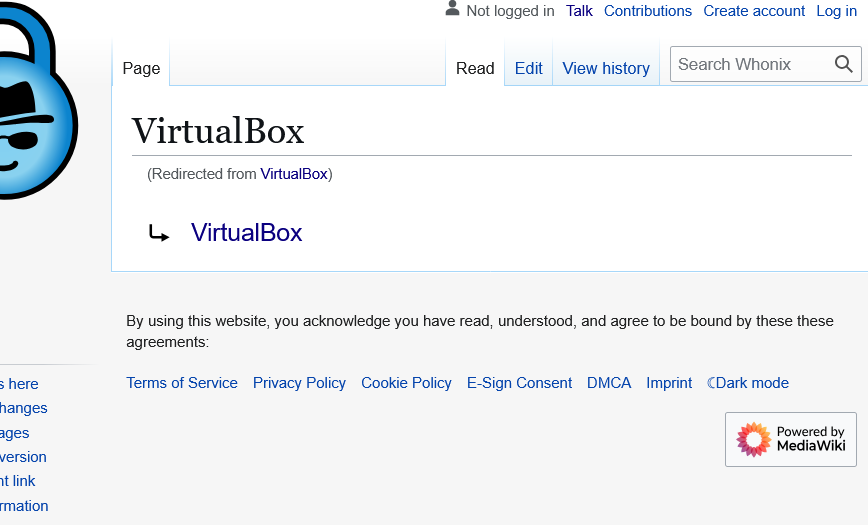
Task: Click the 'Not logged in' text
Action: (x=510, y=11)
